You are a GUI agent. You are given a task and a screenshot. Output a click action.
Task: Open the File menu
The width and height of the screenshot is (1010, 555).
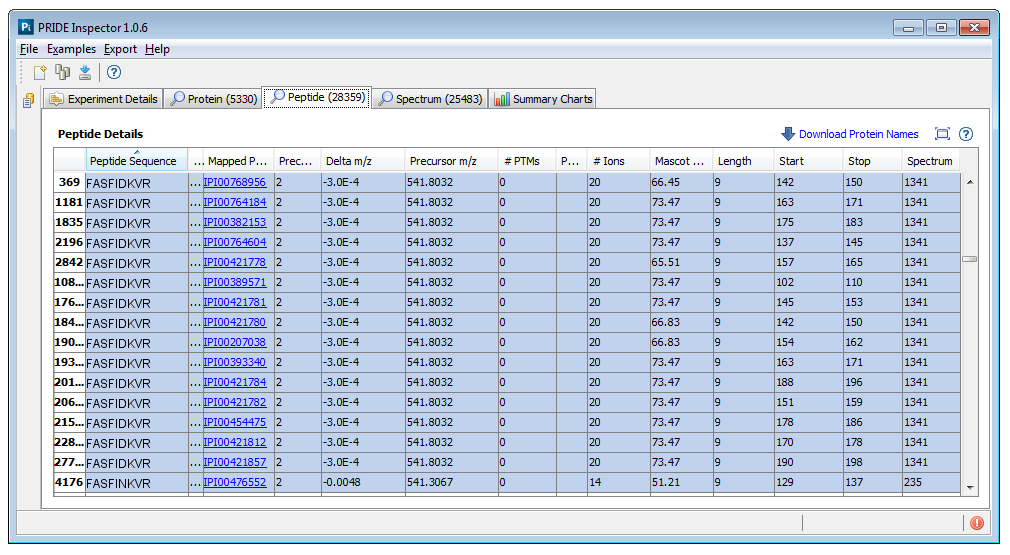28,49
